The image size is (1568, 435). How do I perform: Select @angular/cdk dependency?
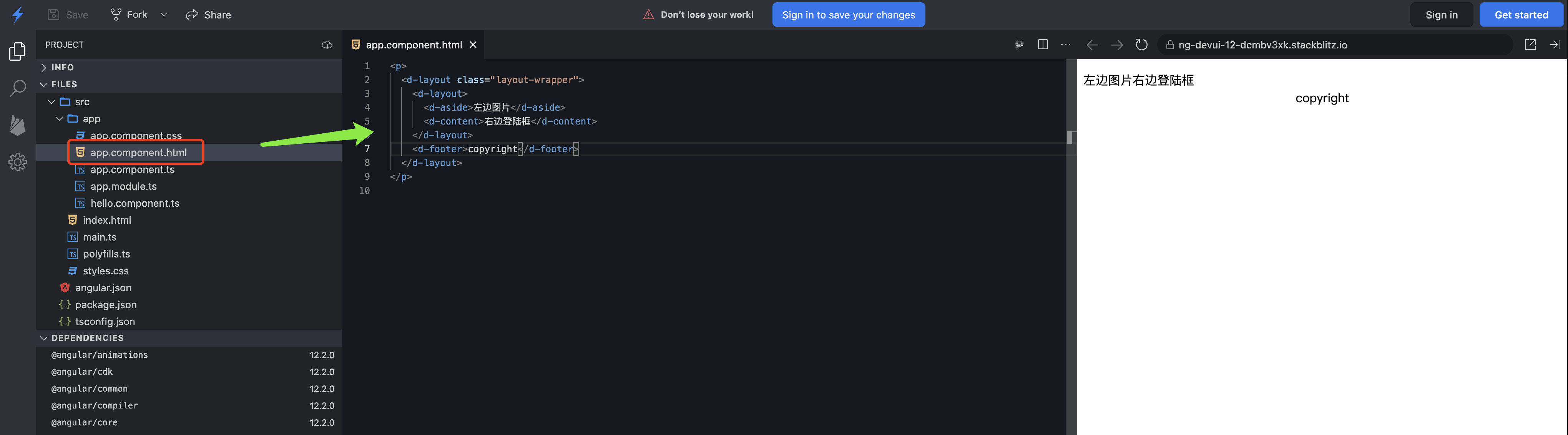click(x=189, y=372)
